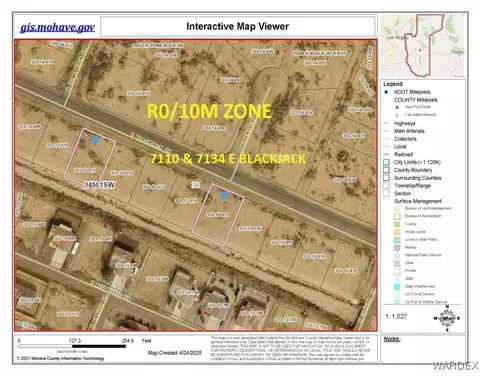Viewport: 480px width, 376px height.
Task: Click the County Boundary box symbol
Action: tap(386, 170)
